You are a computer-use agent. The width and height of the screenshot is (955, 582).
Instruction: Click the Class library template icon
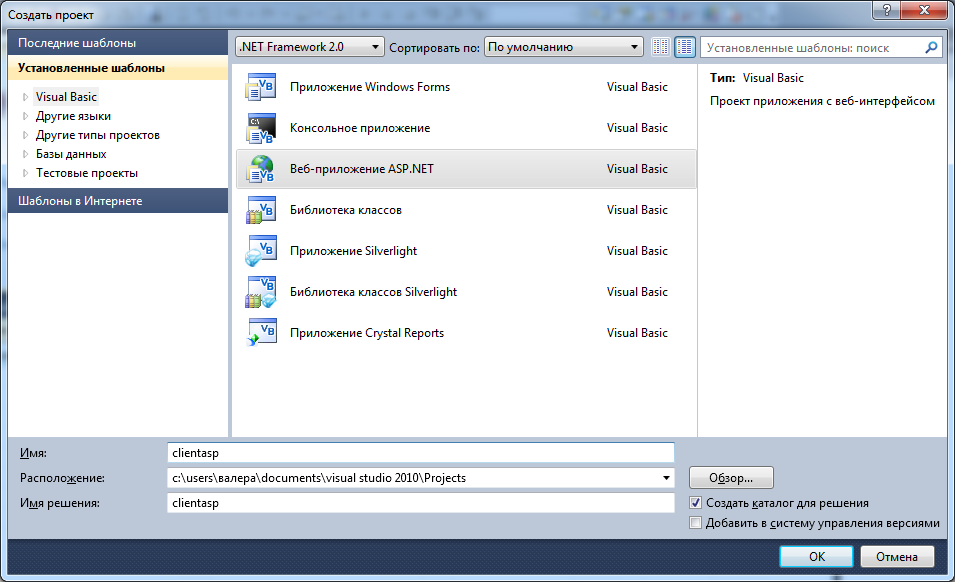(261, 210)
